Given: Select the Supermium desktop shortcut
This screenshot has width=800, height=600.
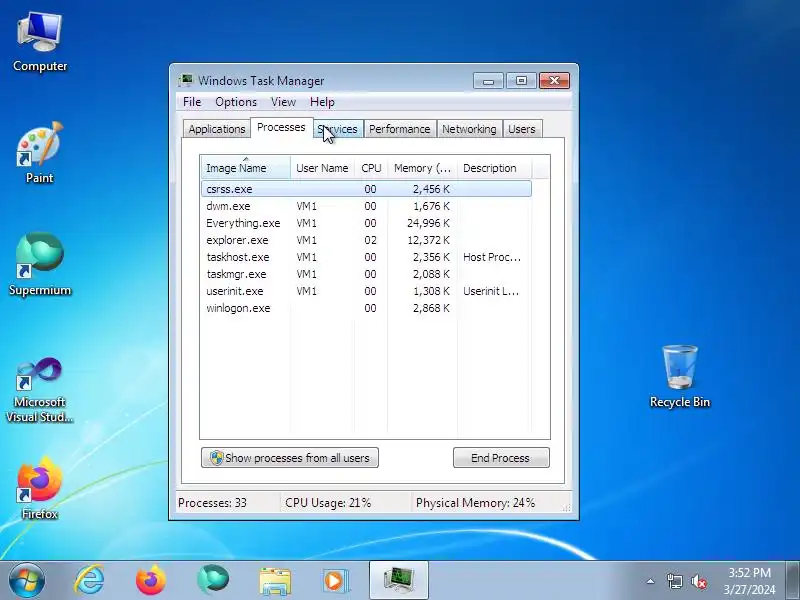Looking at the screenshot, I should pyautogui.click(x=40, y=264).
